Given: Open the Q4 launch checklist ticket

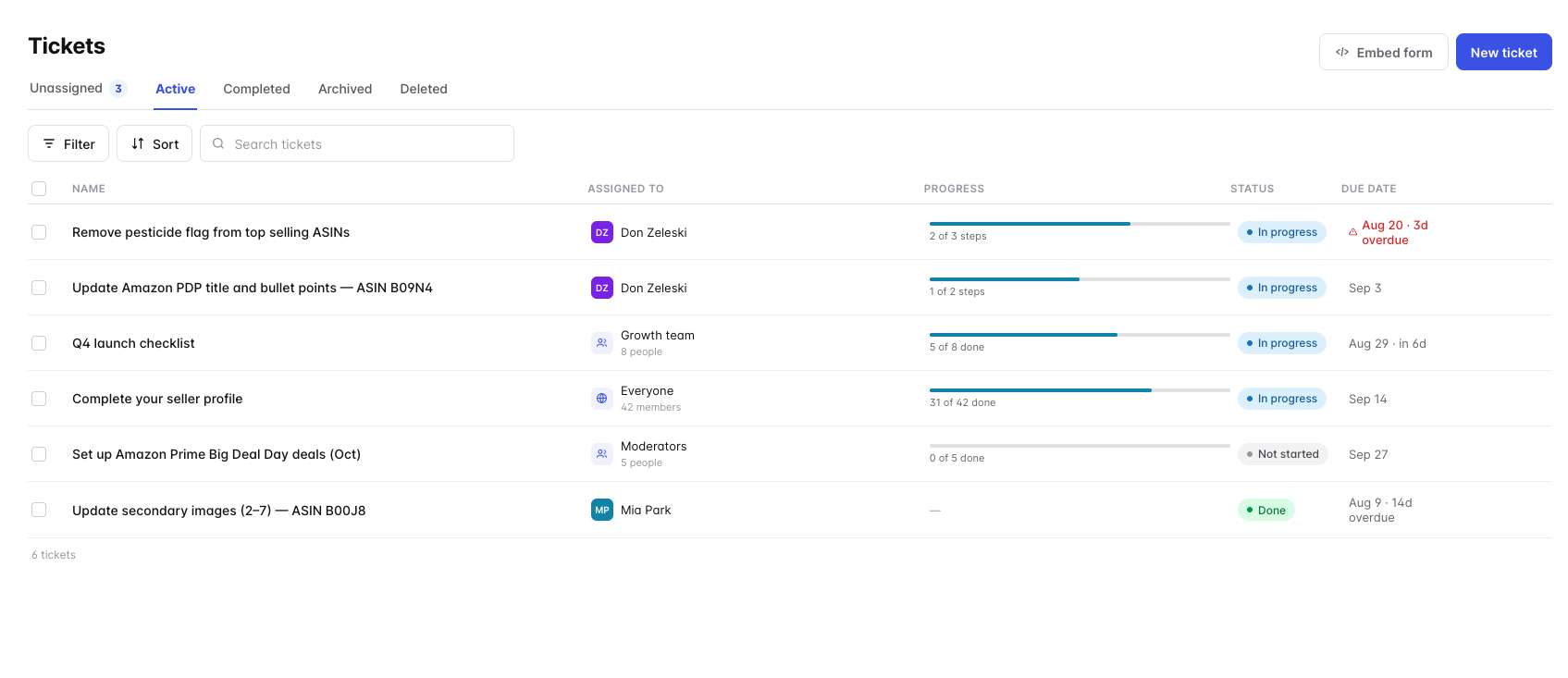Looking at the screenshot, I should (x=133, y=343).
